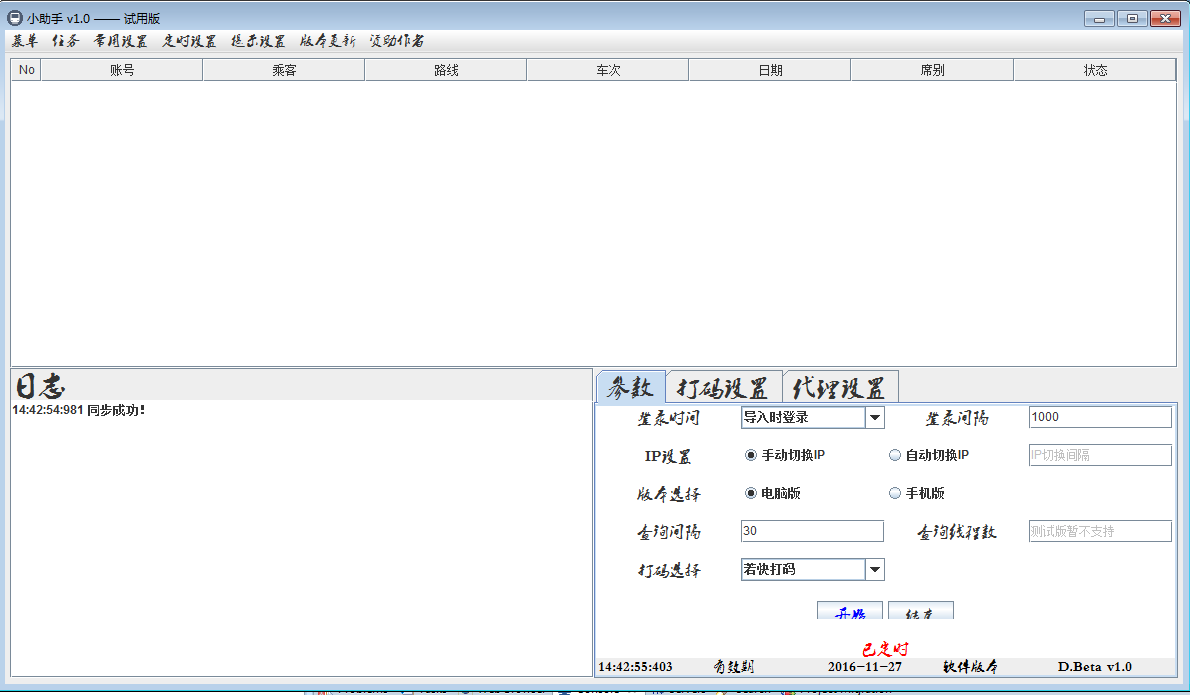Click the 结束 stop button
Screen dimensions: 1190x695
(x=920, y=611)
